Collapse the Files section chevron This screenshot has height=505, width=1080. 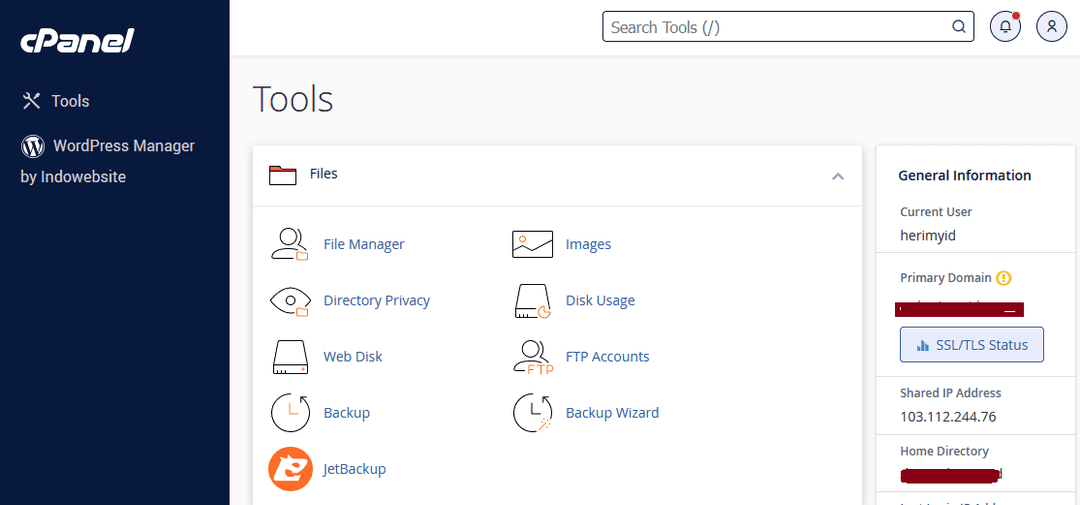(838, 176)
